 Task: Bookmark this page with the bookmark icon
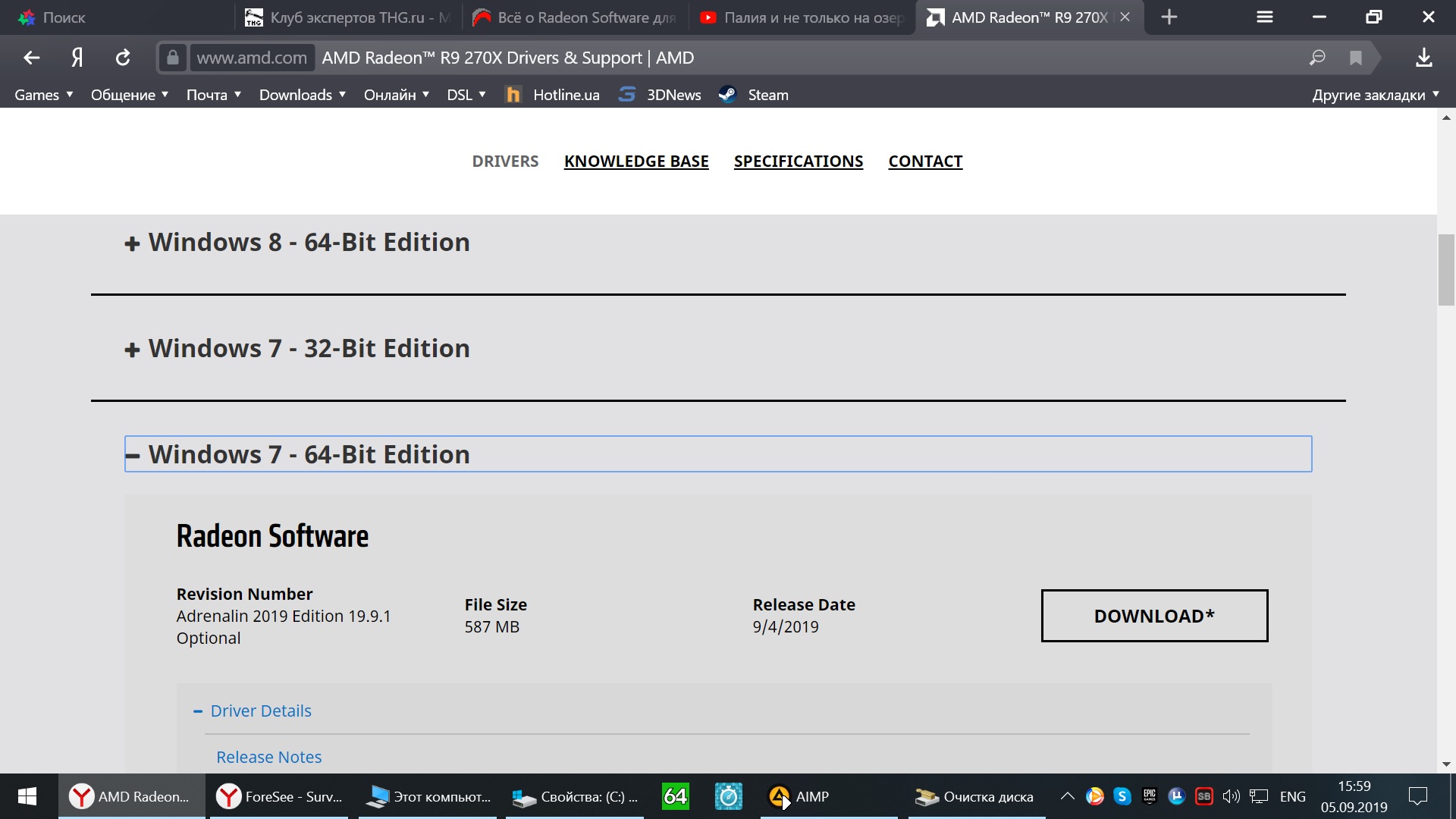(x=1355, y=58)
